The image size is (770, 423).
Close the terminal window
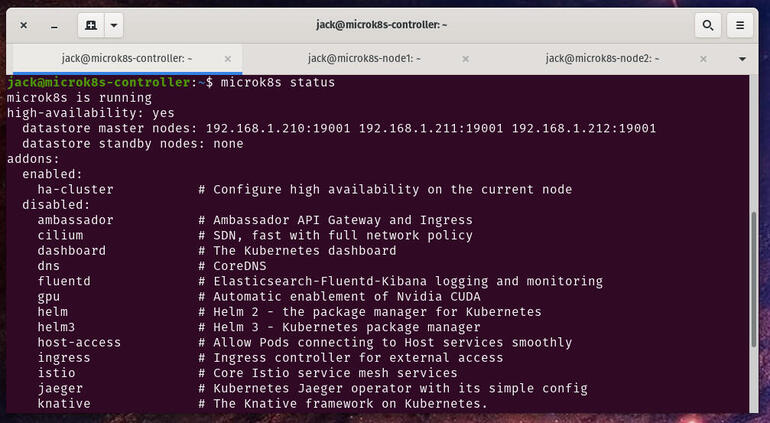(x=24, y=25)
